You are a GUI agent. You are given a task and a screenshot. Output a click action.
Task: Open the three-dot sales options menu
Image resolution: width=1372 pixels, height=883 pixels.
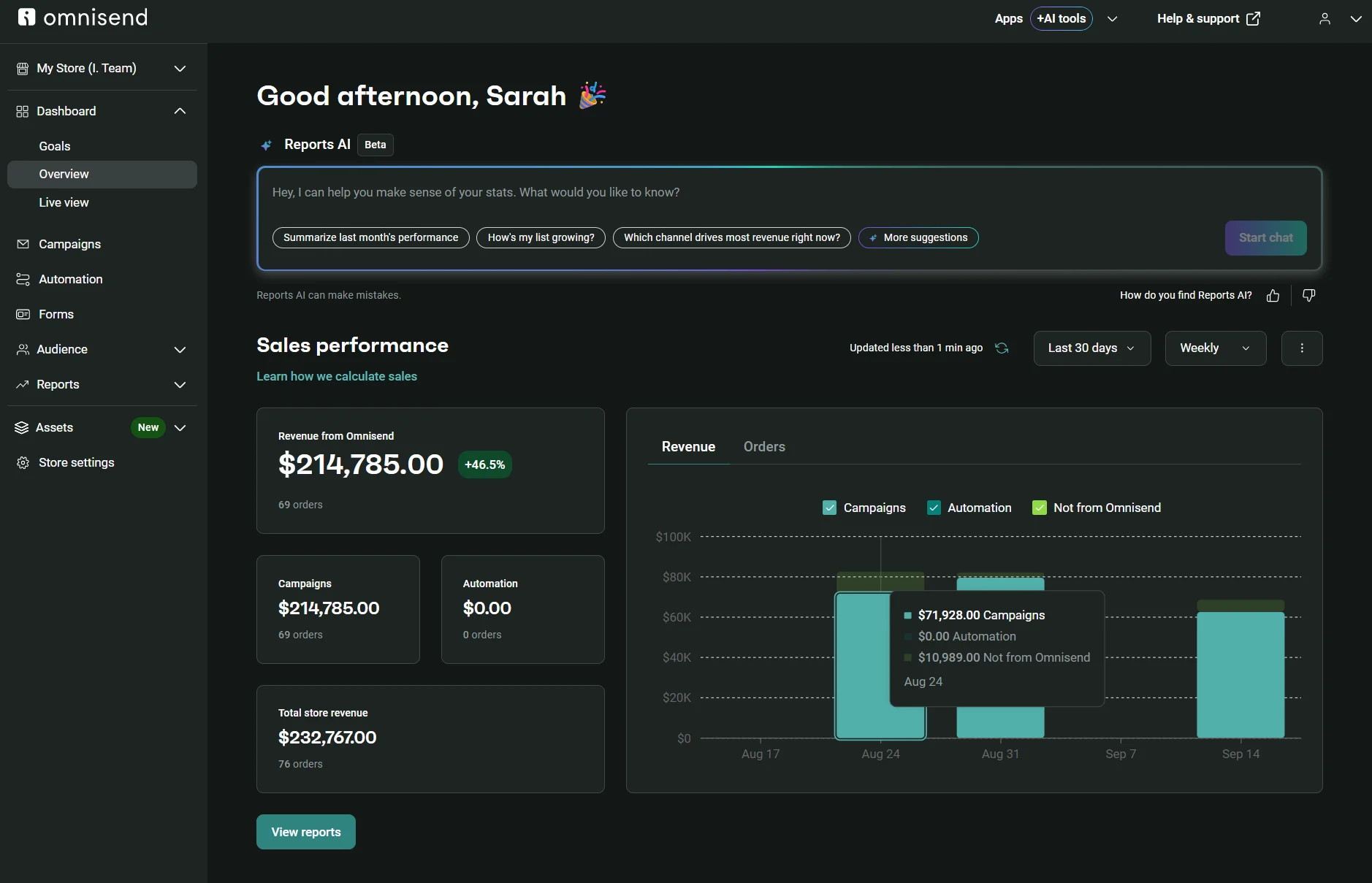(x=1302, y=348)
